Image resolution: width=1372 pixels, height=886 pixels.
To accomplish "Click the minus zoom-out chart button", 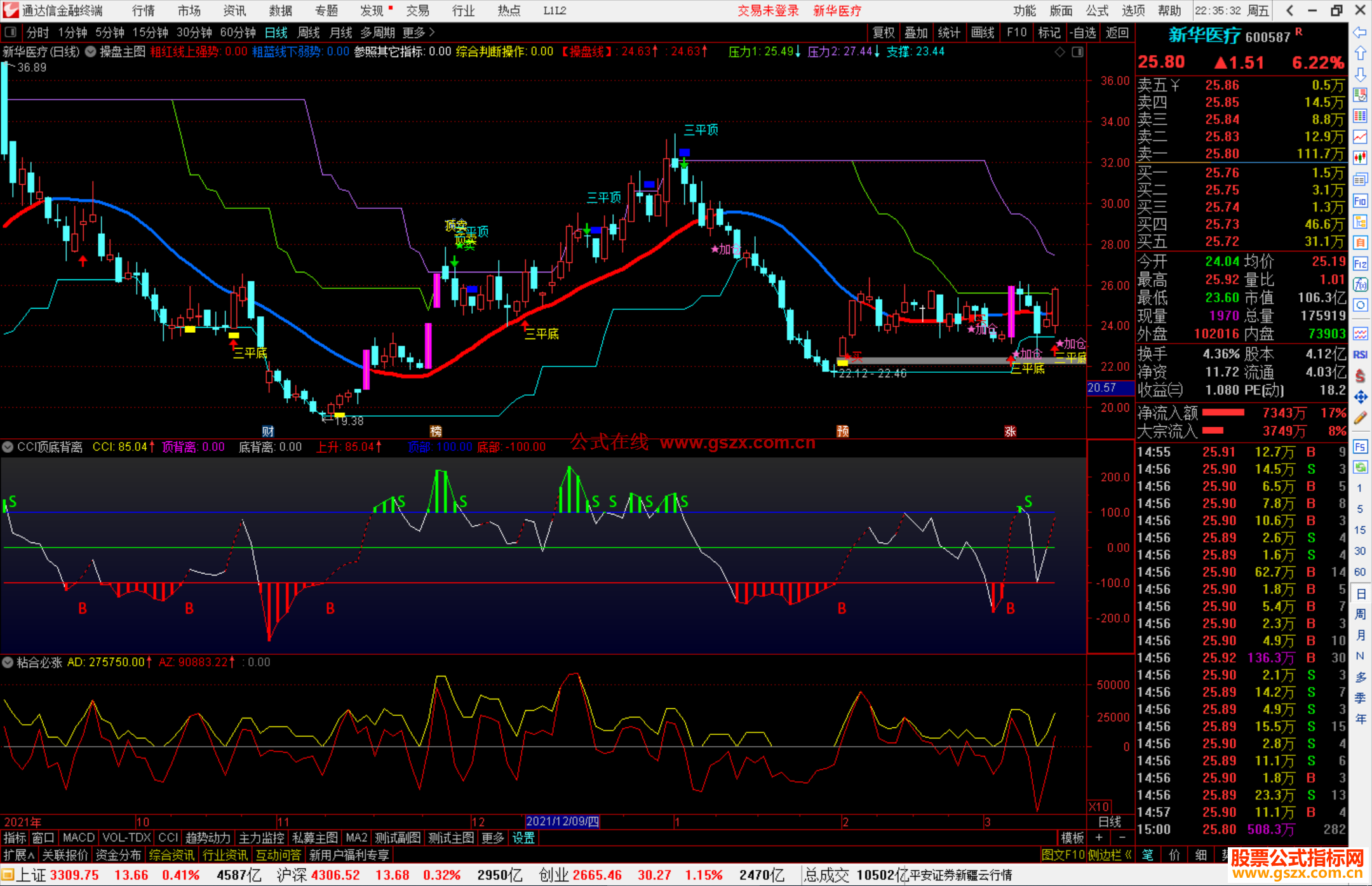I will coord(1122,838).
